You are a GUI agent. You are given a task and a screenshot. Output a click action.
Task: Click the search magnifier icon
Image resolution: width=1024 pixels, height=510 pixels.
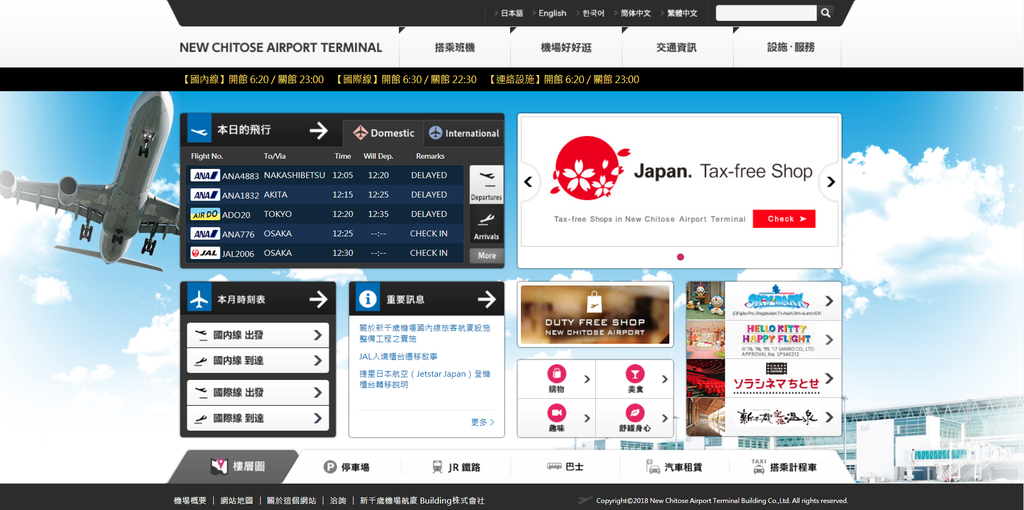[x=825, y=12]
